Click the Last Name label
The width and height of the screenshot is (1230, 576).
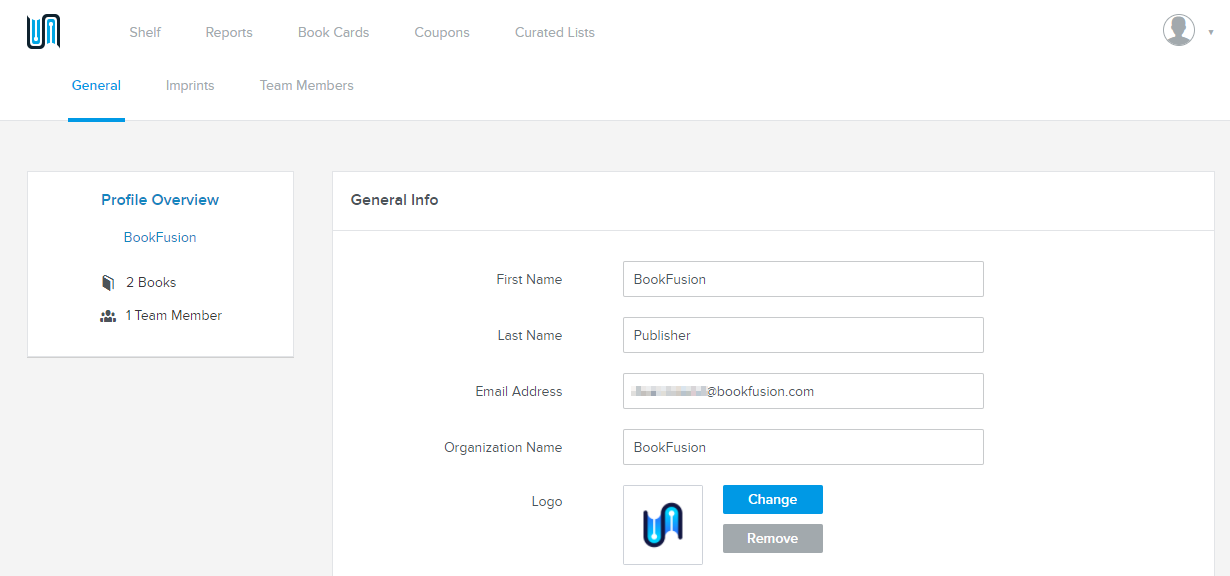(530, 335)
